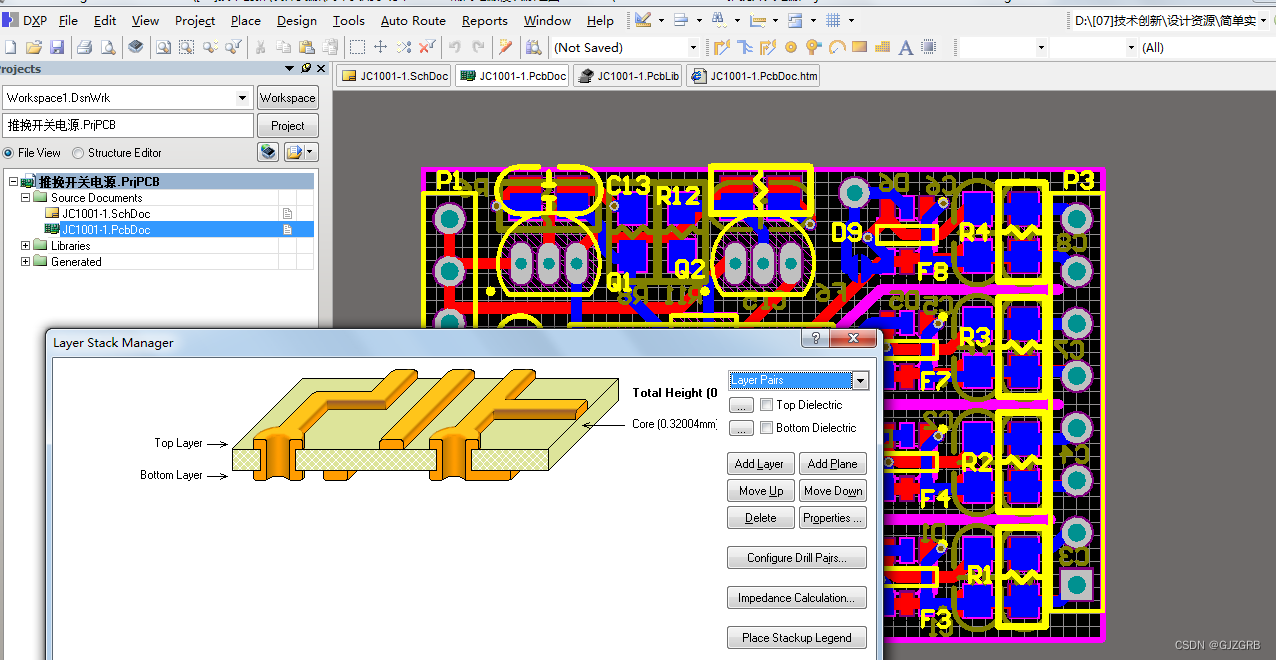Enable the Top Dielectric checkbox
1276x660 pixels.
tap(766, 404)
